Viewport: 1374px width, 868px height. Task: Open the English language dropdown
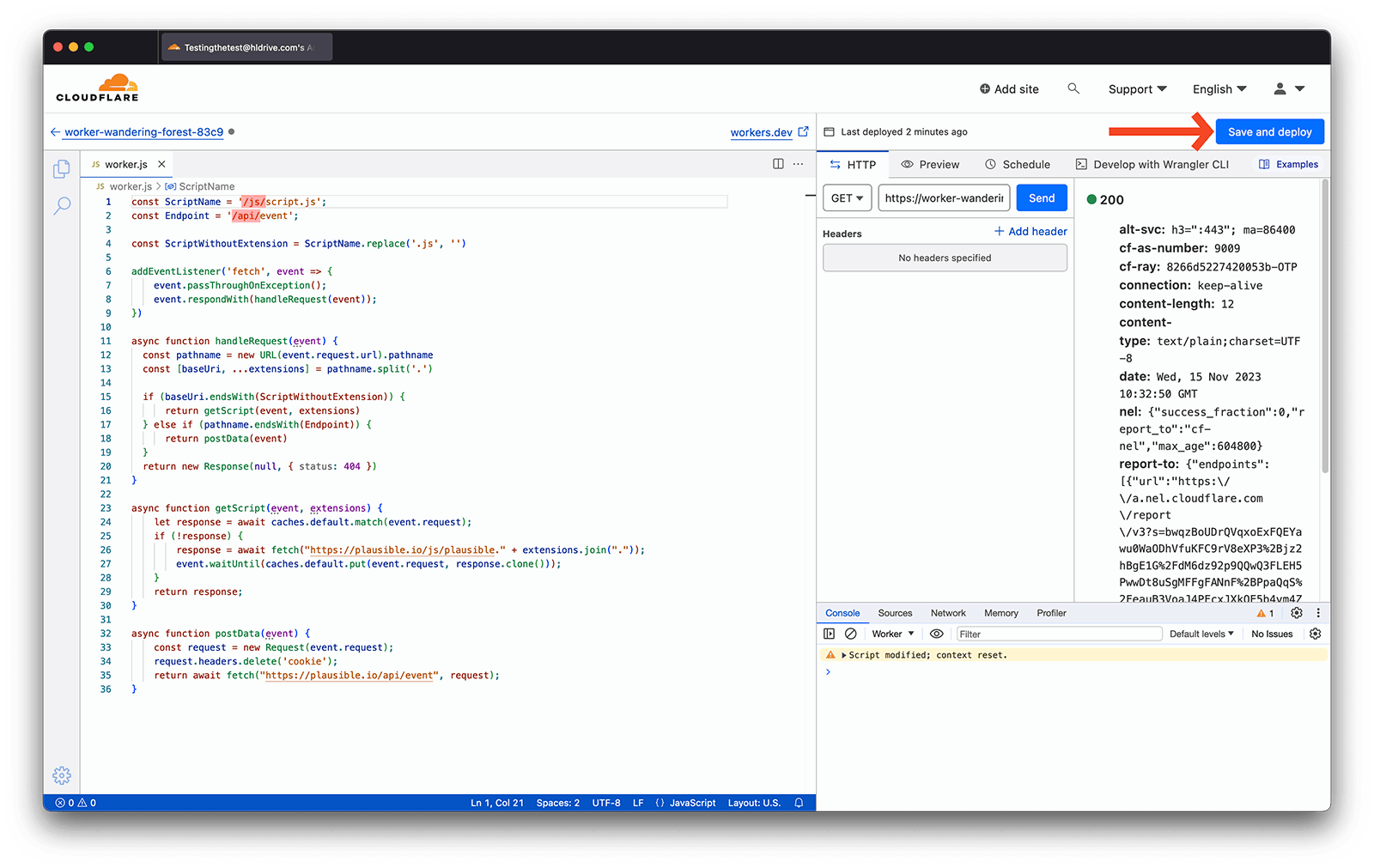(x=1219, y=89)
